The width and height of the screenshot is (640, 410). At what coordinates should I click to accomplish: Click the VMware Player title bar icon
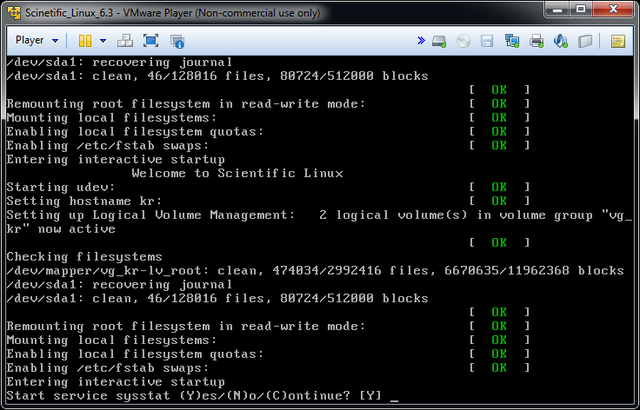click(x=13, y=12)
